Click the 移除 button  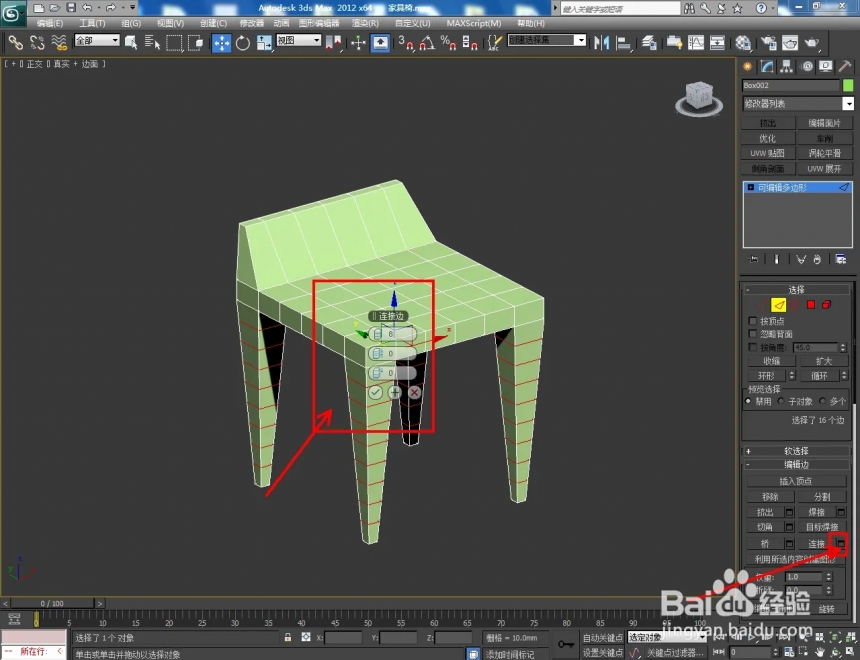coord(770,497)
